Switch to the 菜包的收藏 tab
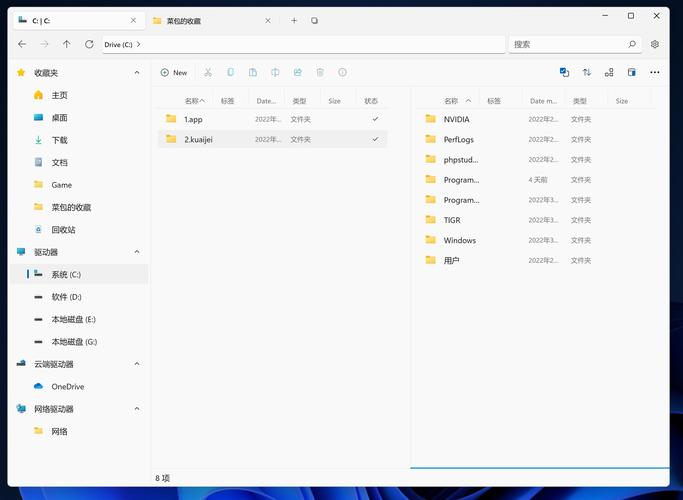Image resolution: width=683 pixels, height=500 pixels. click(x=212, y=20)
